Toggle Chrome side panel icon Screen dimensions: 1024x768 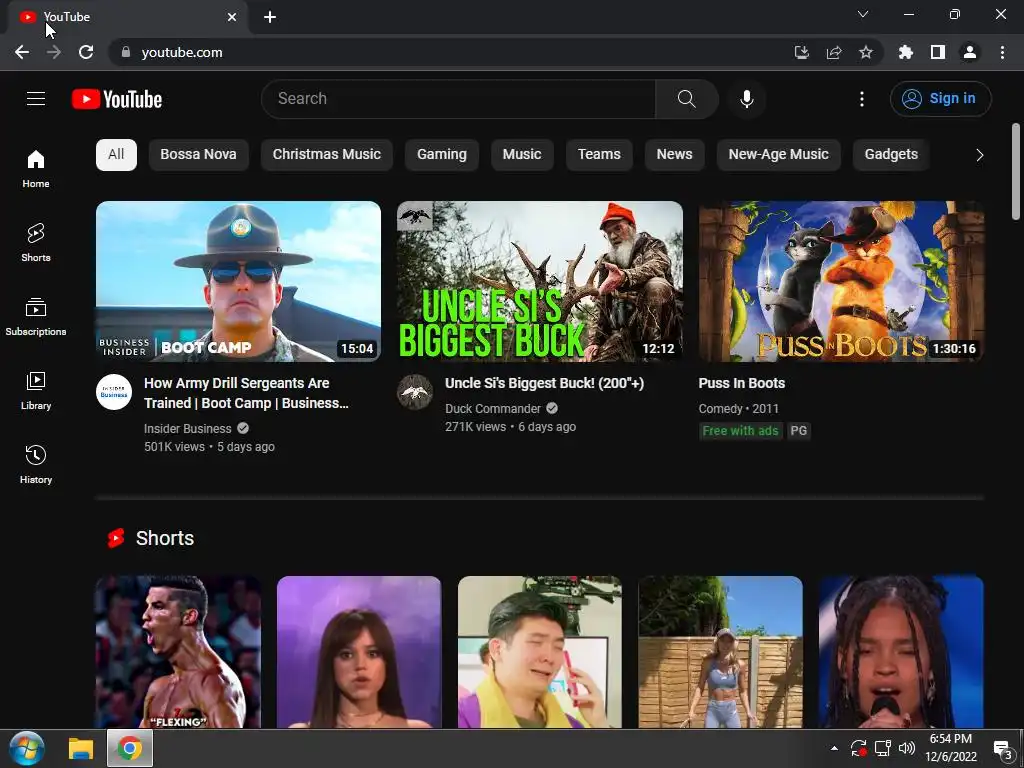tap(938, 52)
